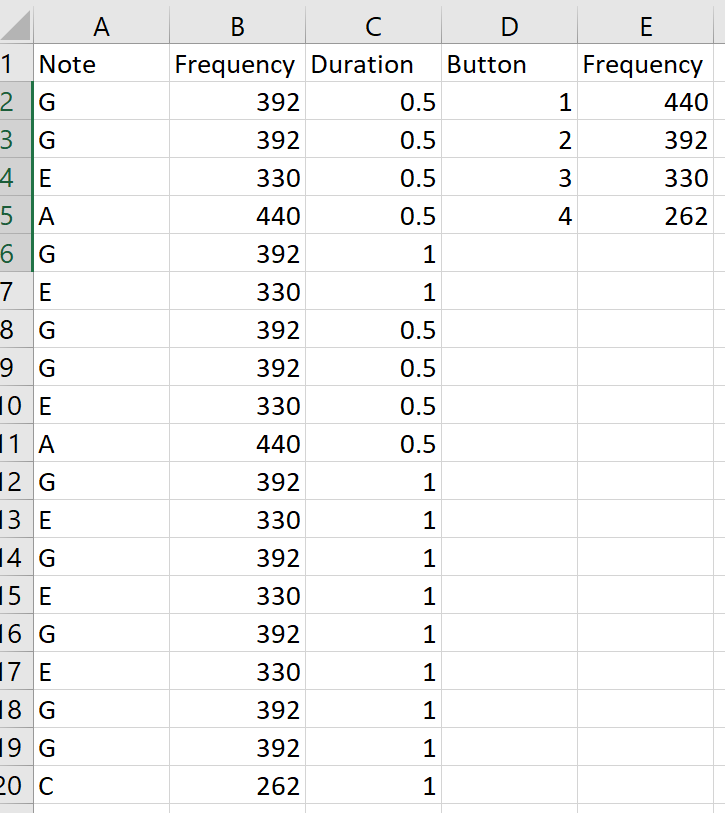Select cell B19 with value 392
This screenshot has width=725, height=813.
coord(238,747)
